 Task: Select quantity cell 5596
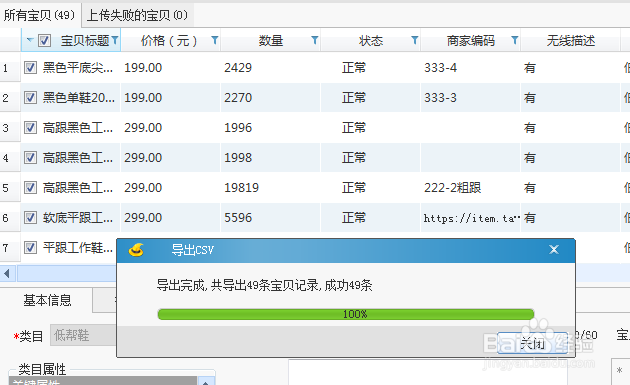click(270, 217)
